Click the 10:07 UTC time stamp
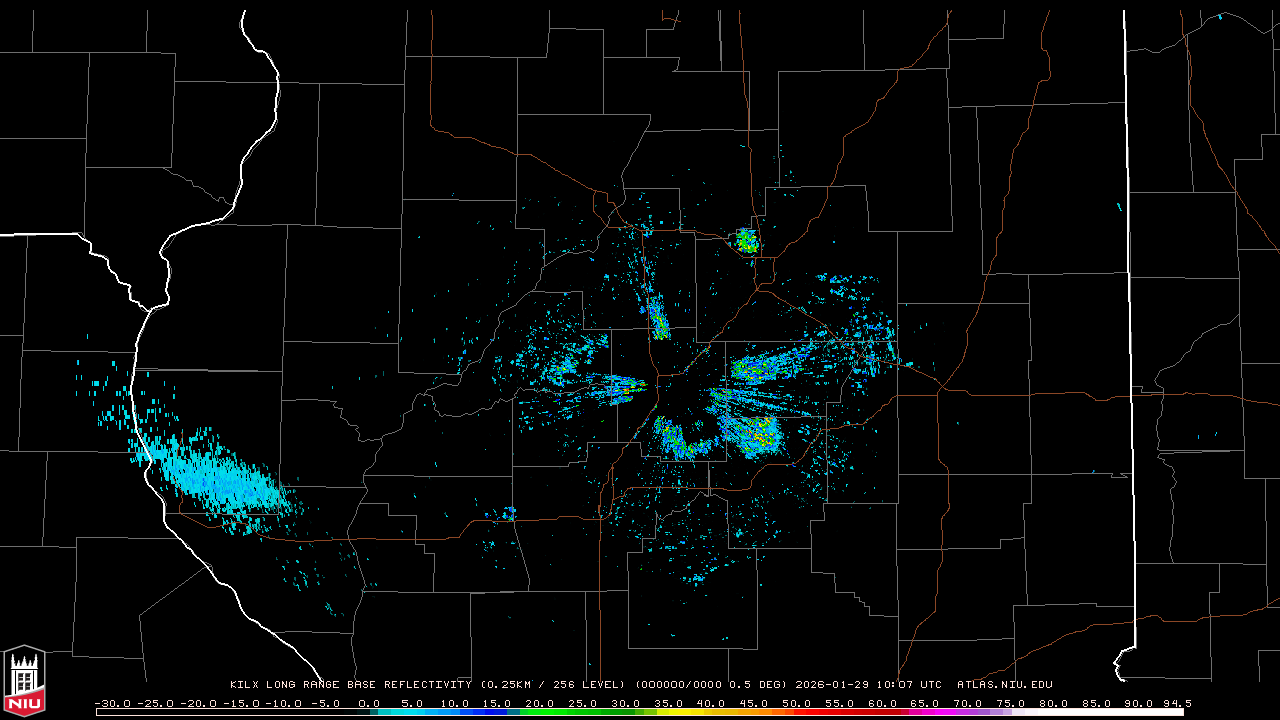The height and width of the screenshot is (720, 1280). tap(910, 685)
